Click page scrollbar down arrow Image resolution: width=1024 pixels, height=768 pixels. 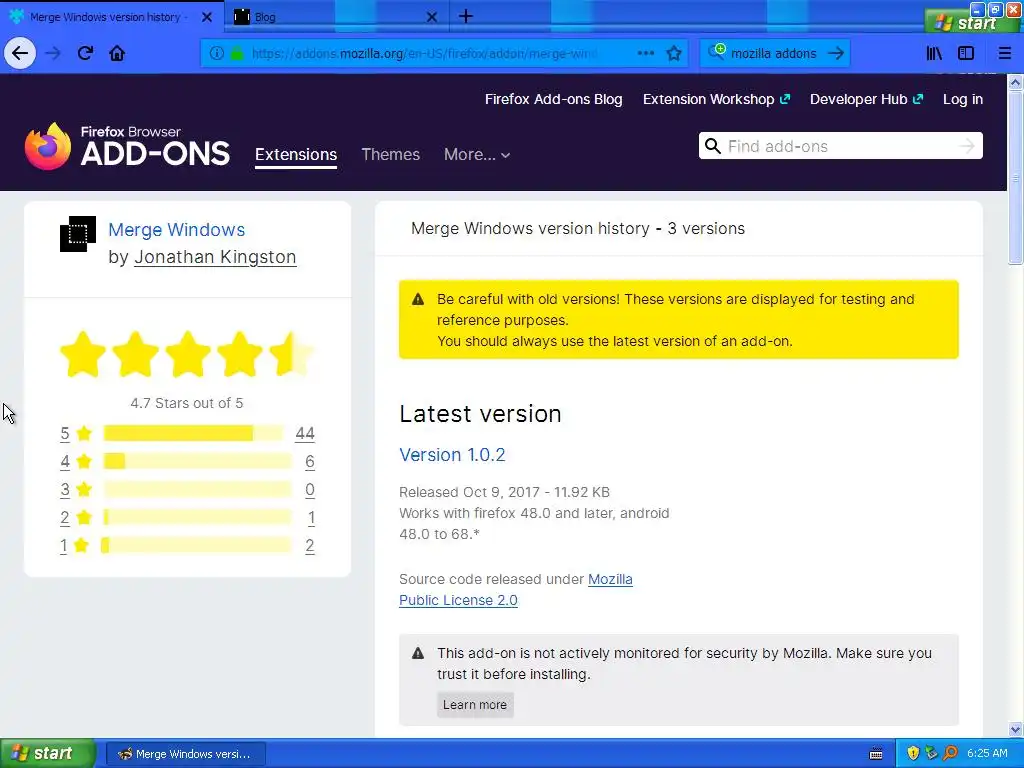click(1015, 729)
